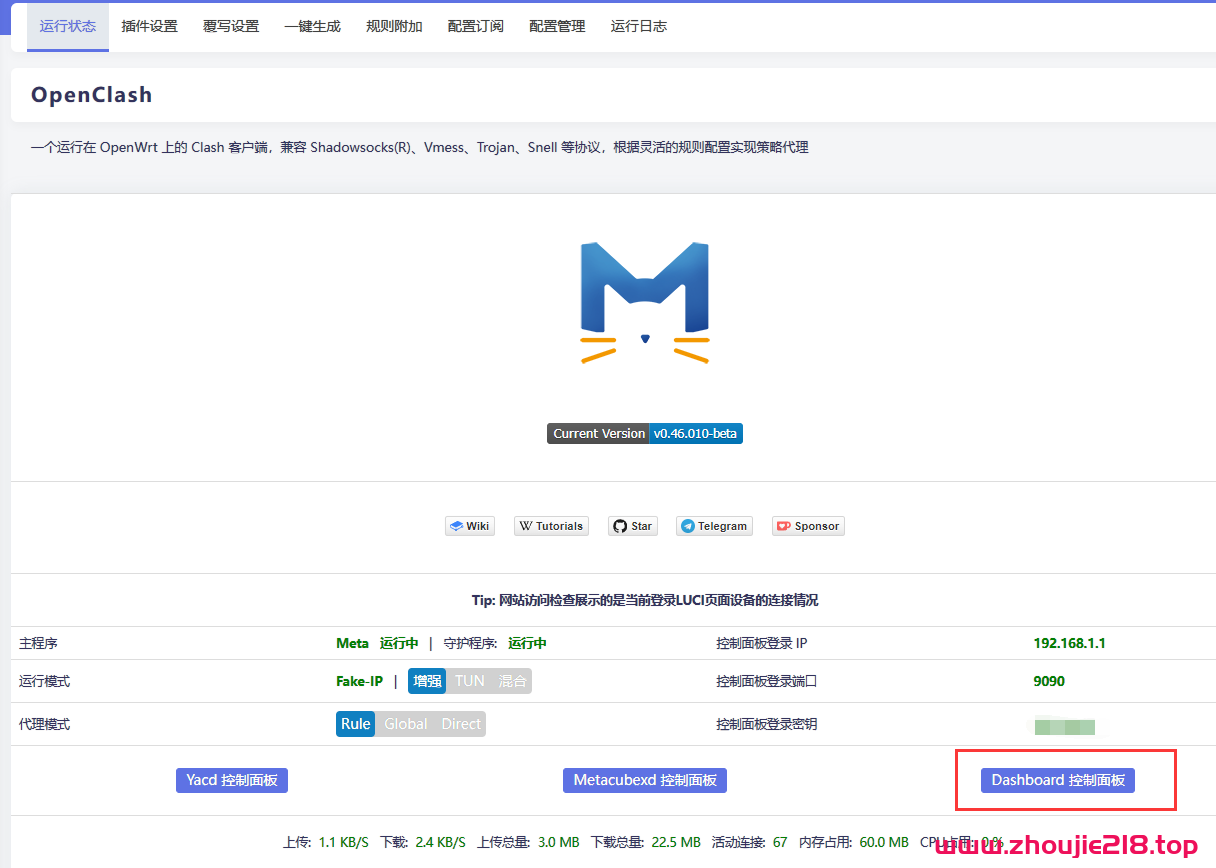Click the Current Version badge
Viewport: 1216px width, 868px height.
tap(598, 433)
